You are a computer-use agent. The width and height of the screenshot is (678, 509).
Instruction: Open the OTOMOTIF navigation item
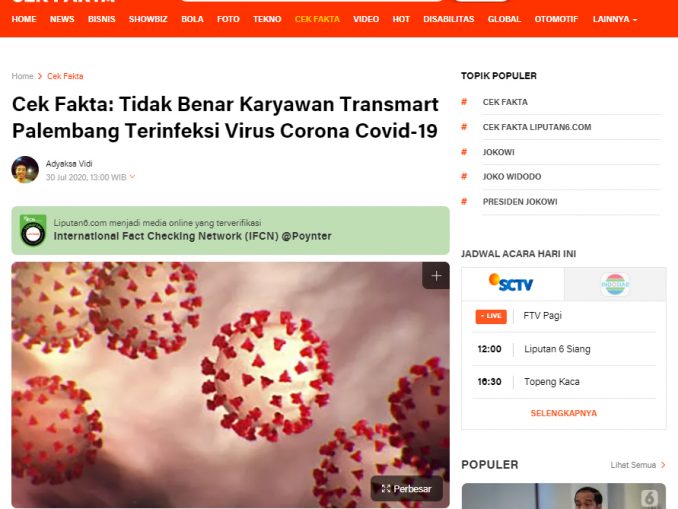556,19
